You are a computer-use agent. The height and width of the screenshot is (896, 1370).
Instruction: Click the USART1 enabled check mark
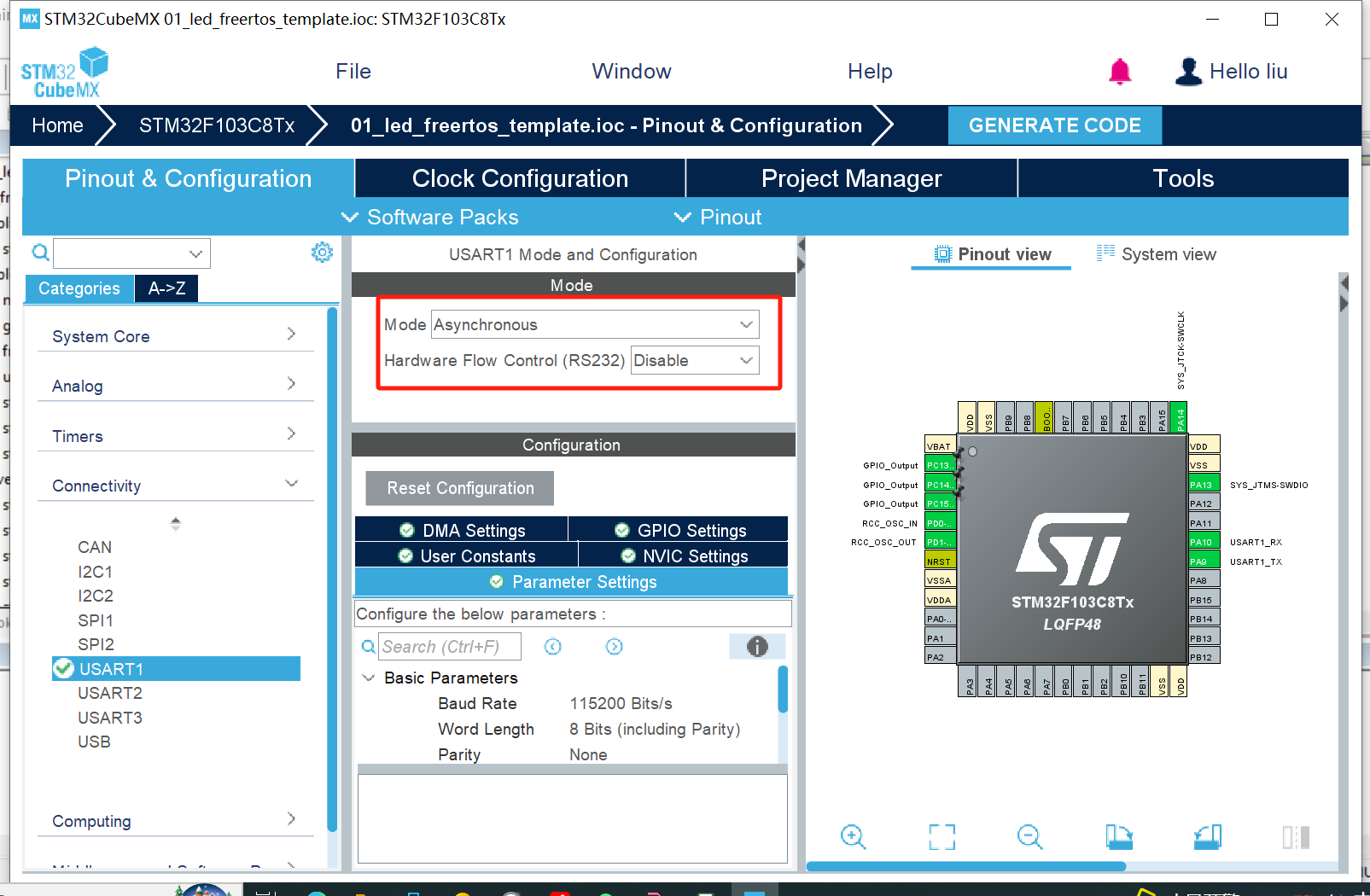tap(63, 668)
